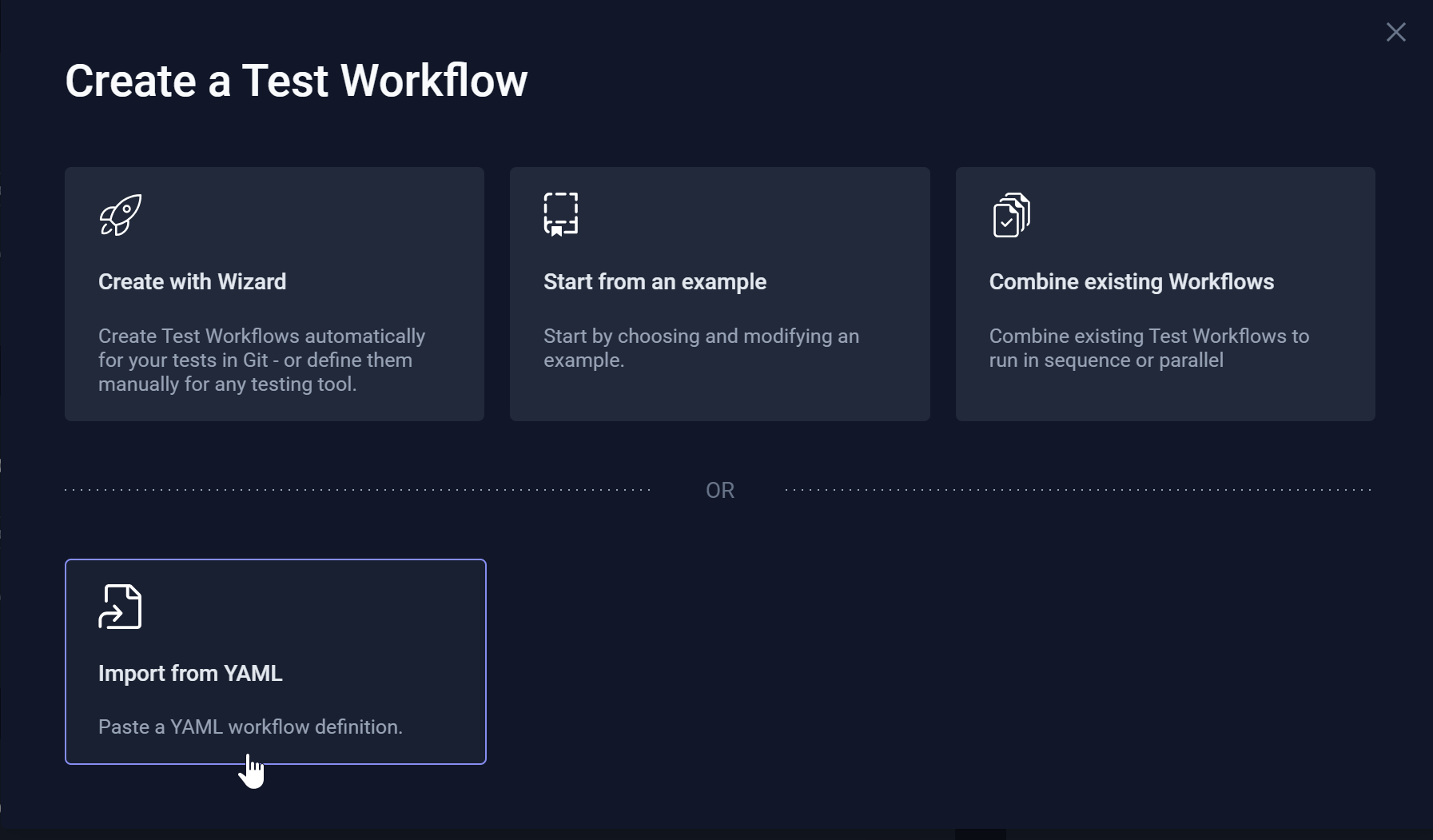1433x840 pixels.
Task: Open the Import from YAML title
Action: click(190, 674)
